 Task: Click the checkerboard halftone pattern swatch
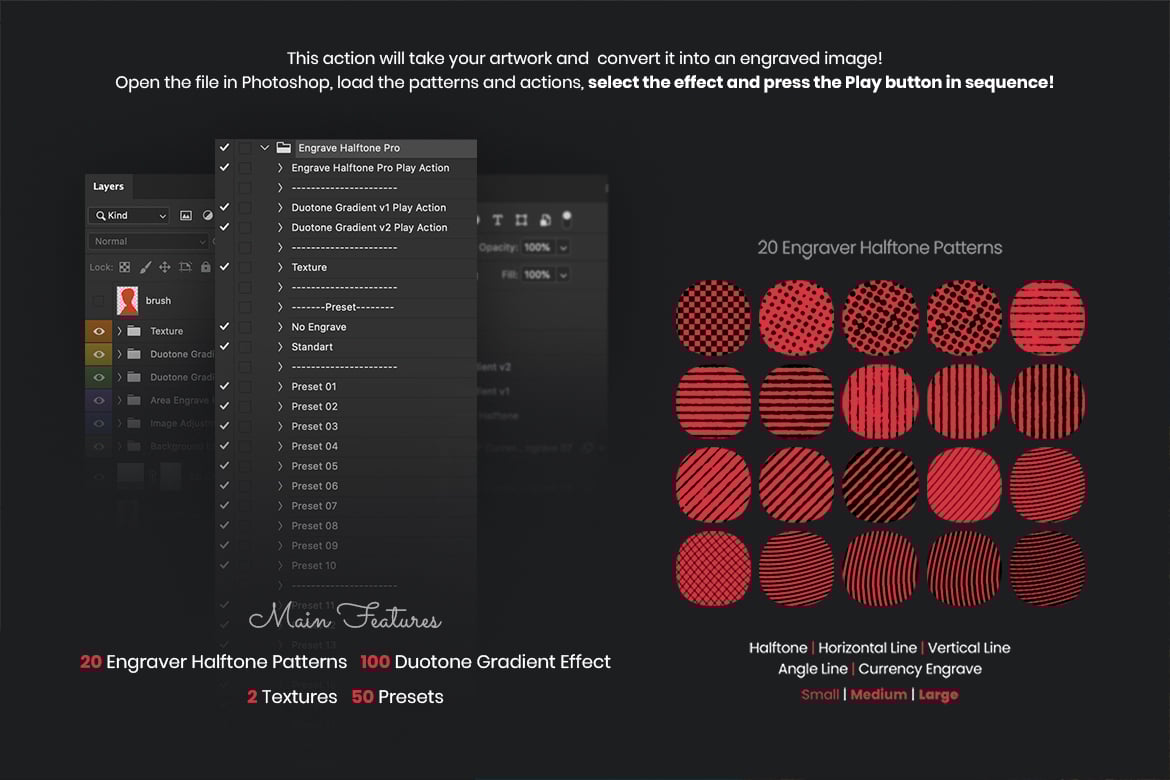[713, 317]
